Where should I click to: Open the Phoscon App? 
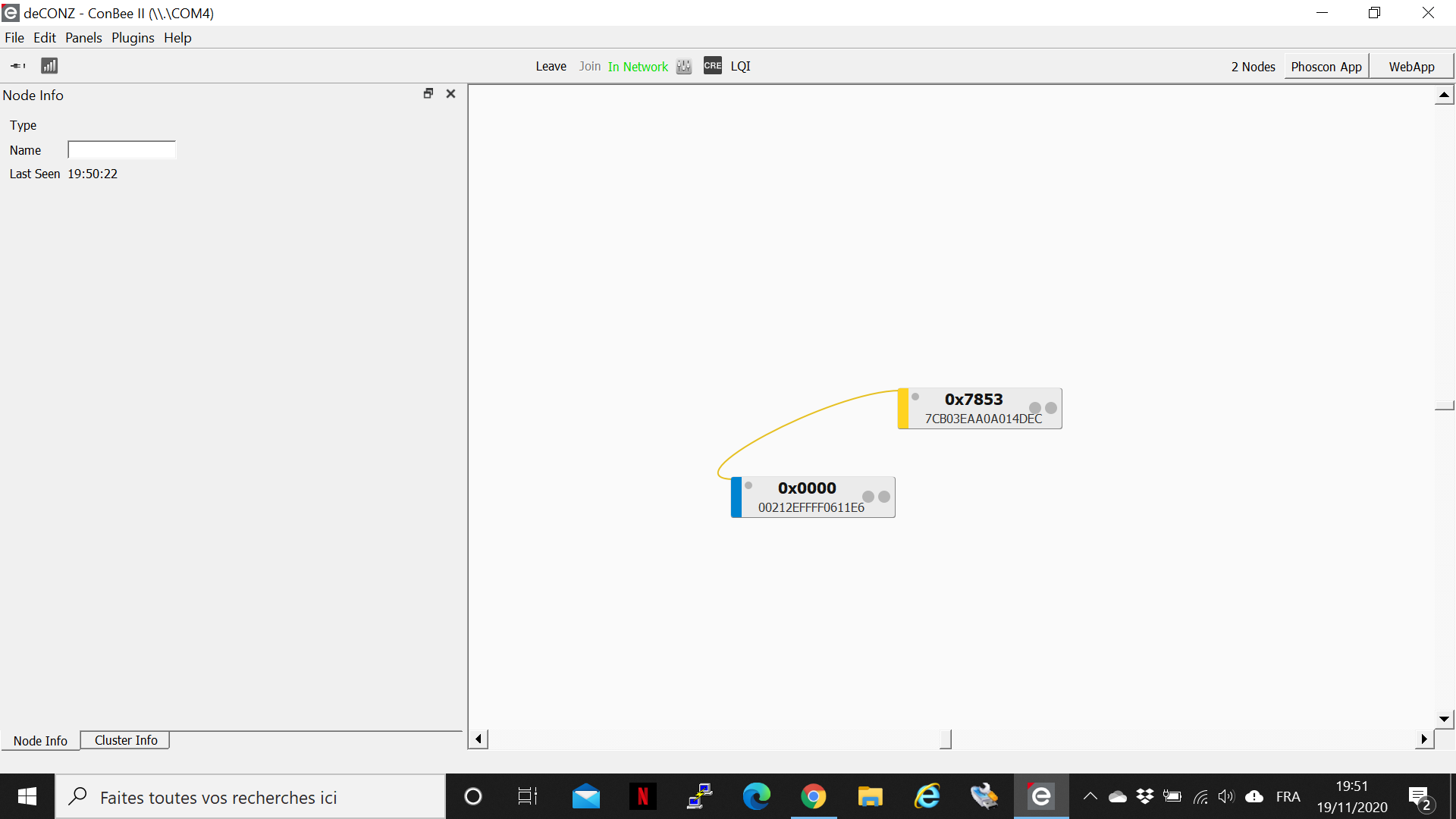pos(1326,67)
